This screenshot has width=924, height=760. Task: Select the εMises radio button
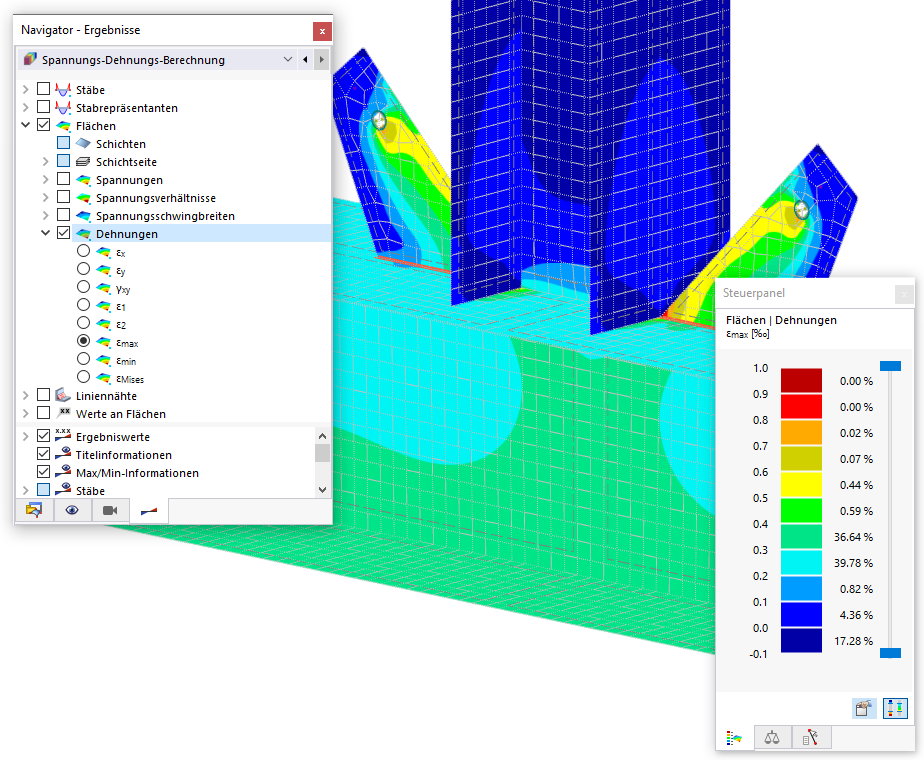coord(84,377)
